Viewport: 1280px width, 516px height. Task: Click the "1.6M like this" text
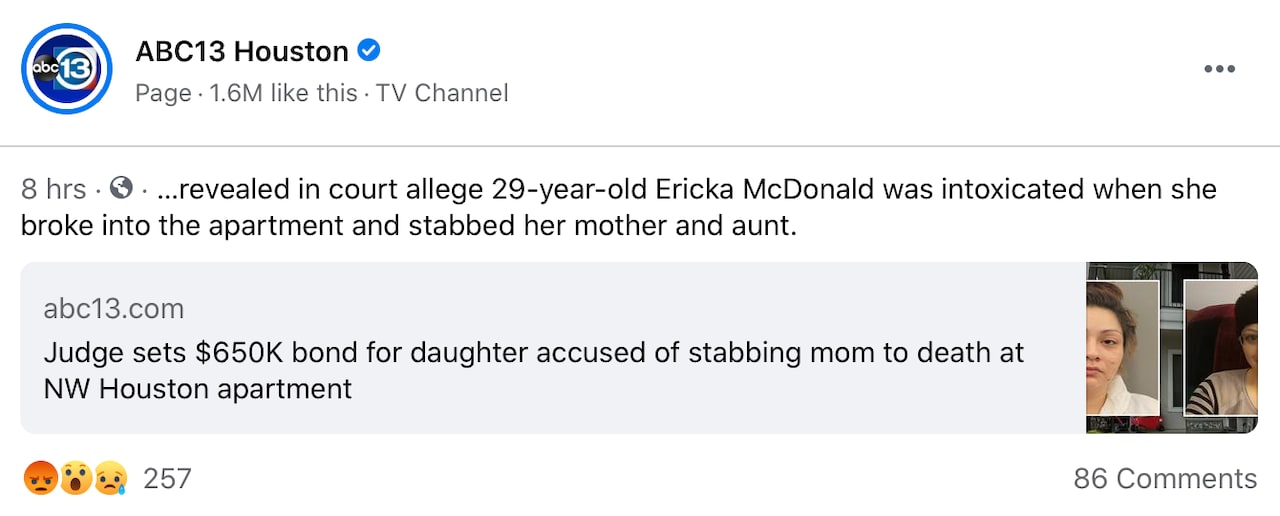click(x=283, y=93)
